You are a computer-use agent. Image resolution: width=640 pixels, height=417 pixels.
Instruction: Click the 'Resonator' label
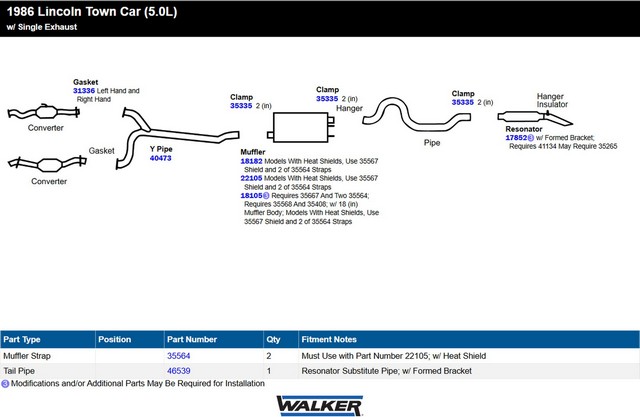tap(524, 129)
